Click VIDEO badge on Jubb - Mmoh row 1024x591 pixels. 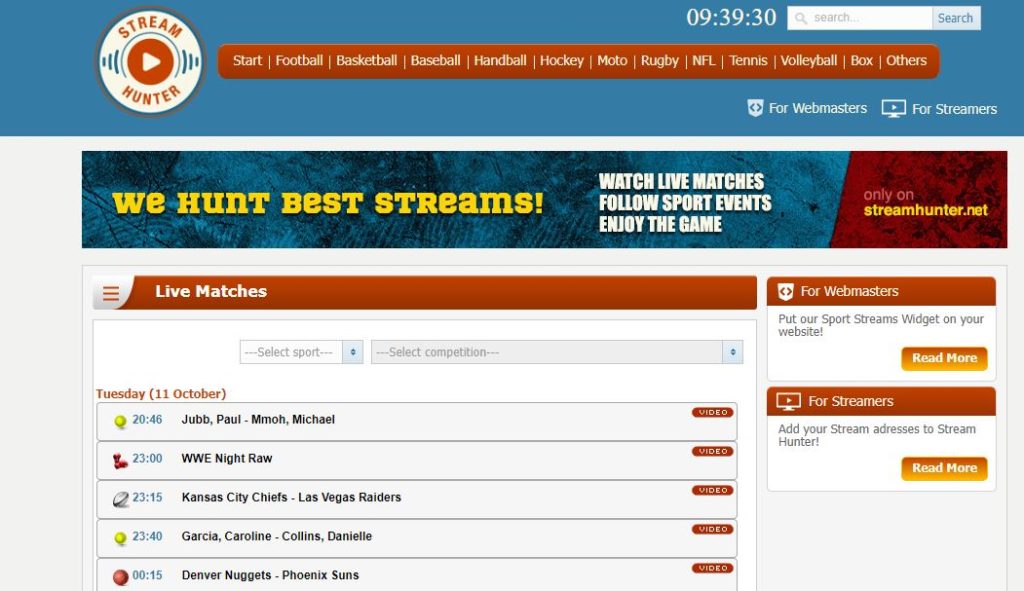point(712,412)
